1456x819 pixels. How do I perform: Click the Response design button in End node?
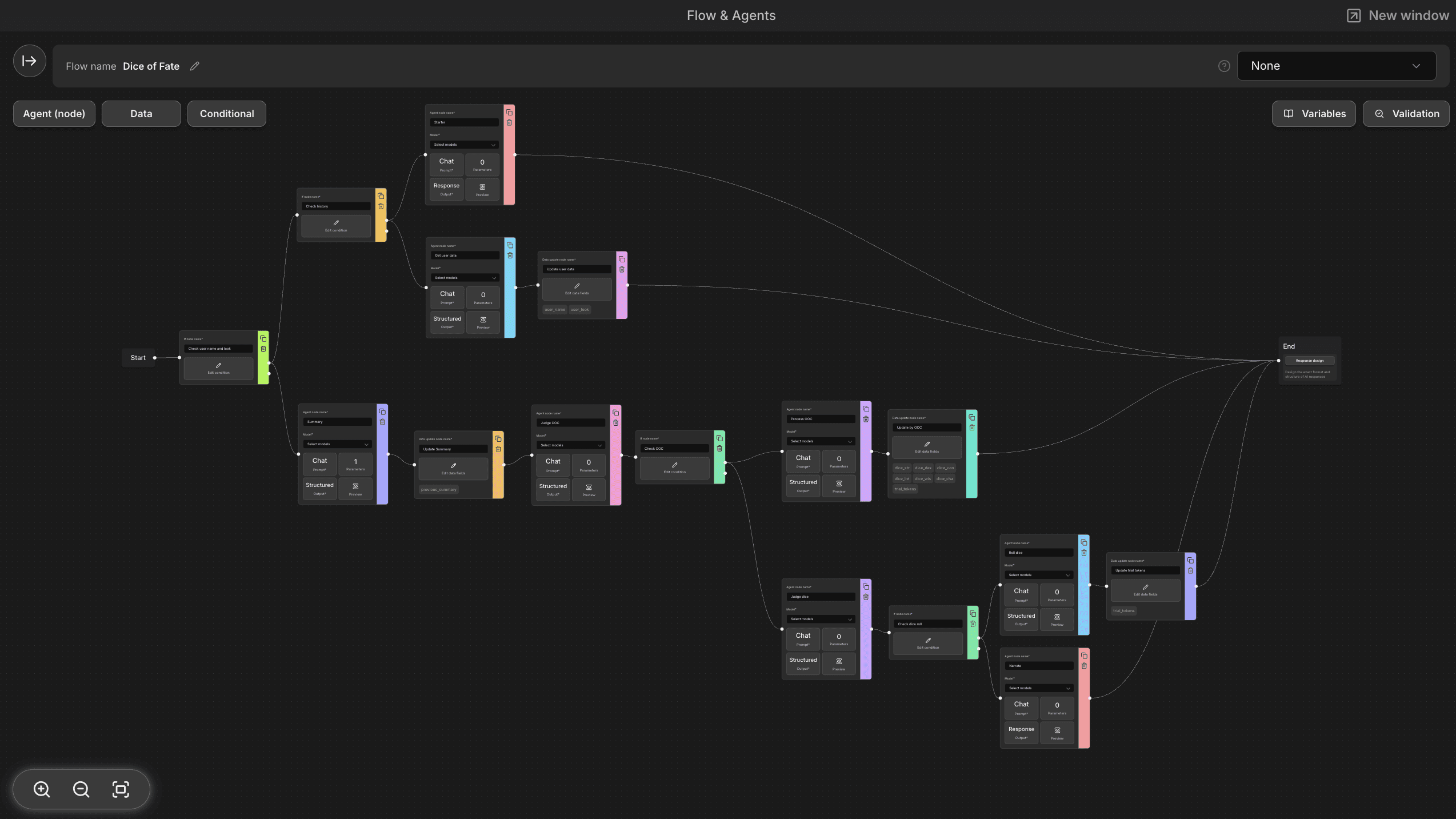(1310, 361)
